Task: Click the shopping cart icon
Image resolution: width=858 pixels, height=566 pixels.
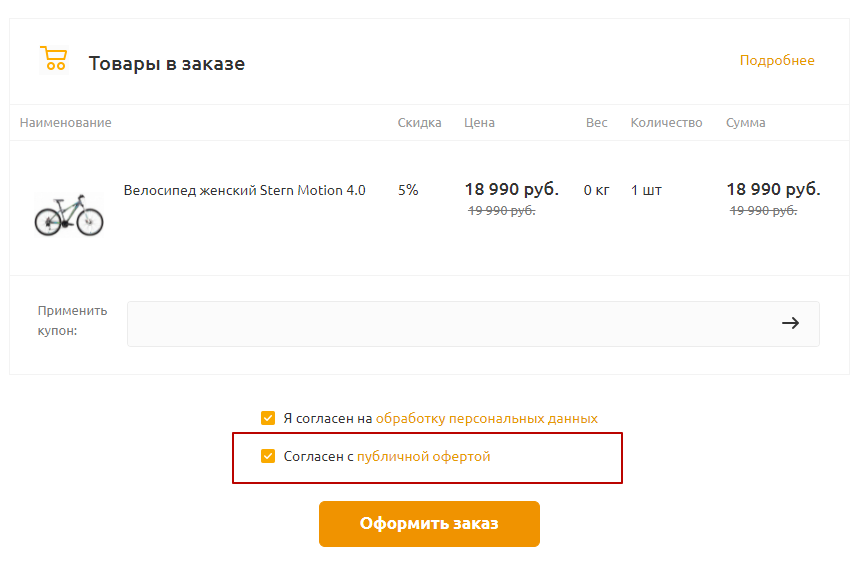Action: [x=53, y=59]
